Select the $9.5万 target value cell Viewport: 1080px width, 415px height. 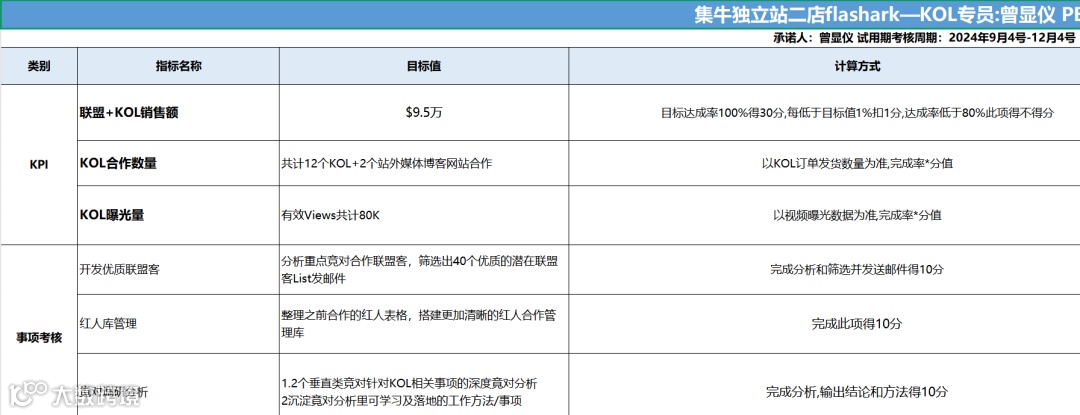tap(424, 113)
